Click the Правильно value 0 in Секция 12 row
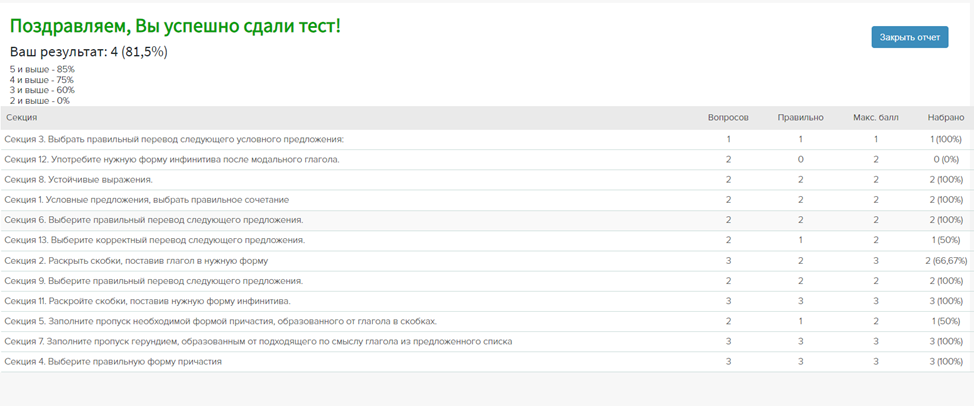The height and width of the screenshot is (406, 974). pos(801,160)
